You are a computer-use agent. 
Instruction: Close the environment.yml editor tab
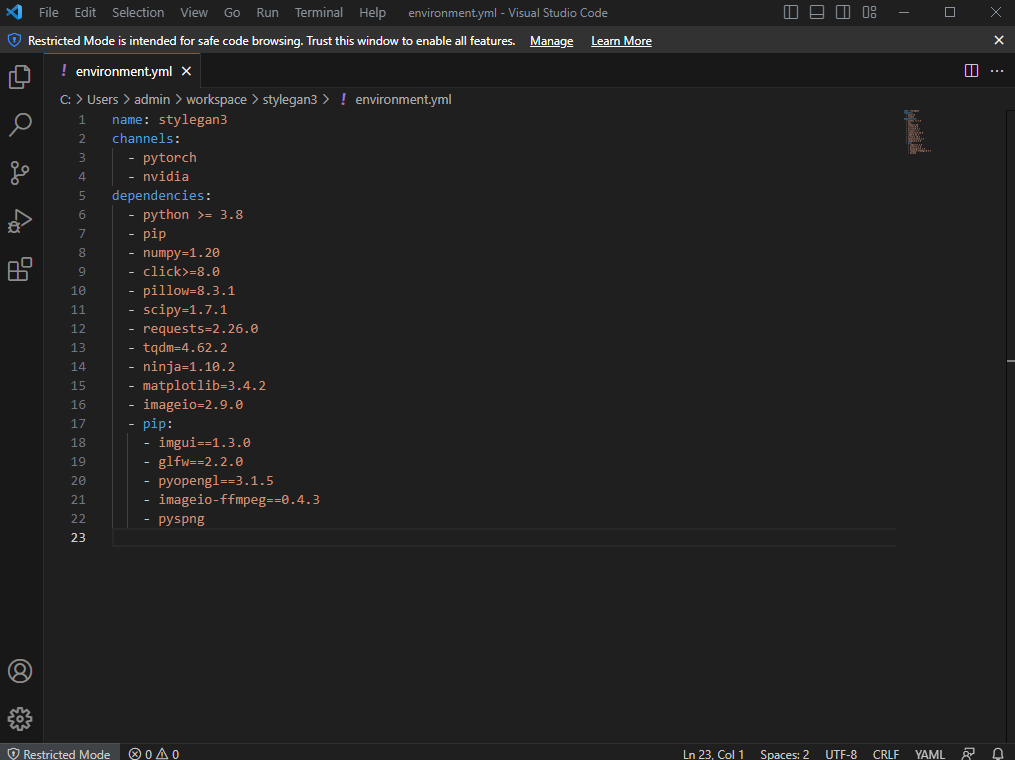pos(186,71)
